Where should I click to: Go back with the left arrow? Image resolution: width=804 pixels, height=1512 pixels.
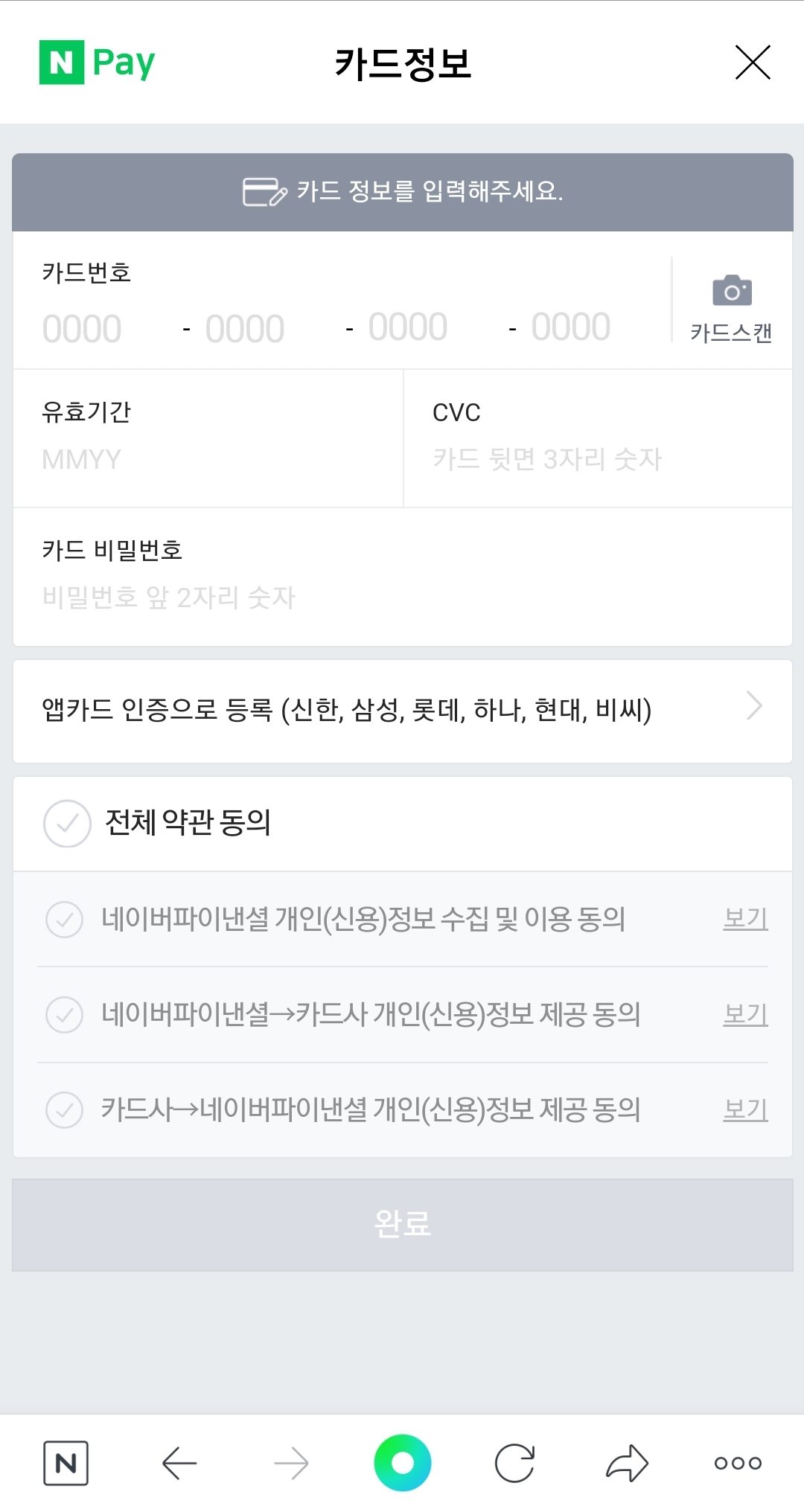179,1463
